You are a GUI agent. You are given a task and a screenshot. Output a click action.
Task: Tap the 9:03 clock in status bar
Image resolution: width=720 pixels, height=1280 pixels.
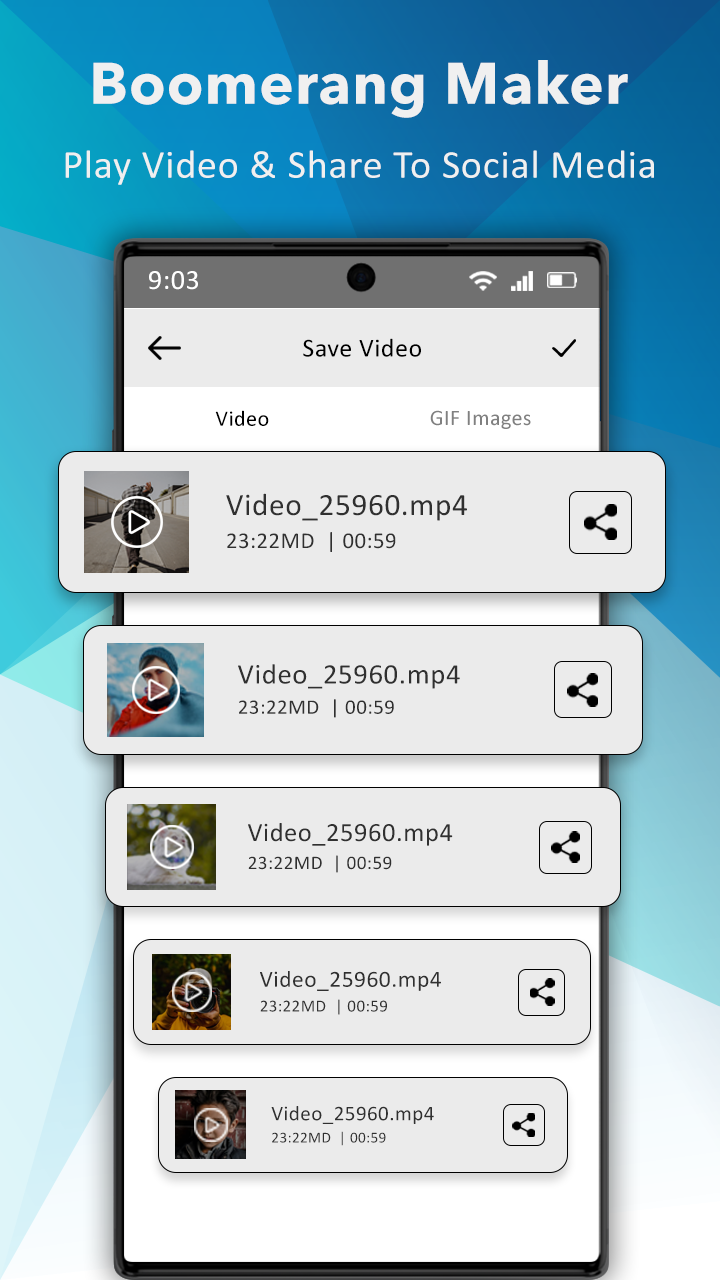[174, 281]
